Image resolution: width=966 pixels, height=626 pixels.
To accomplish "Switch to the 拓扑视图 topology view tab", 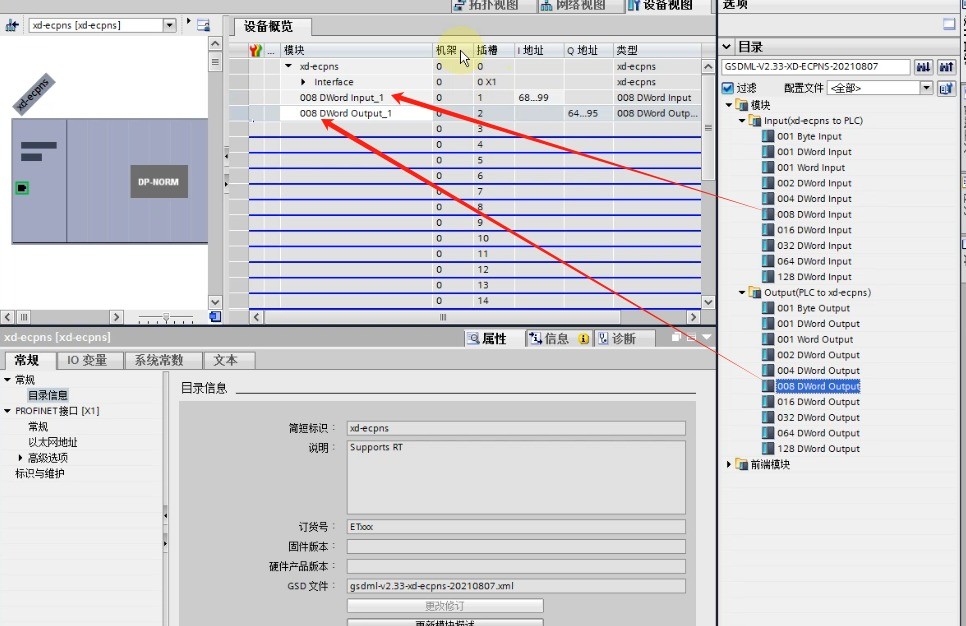I will [x=486, y=6].
